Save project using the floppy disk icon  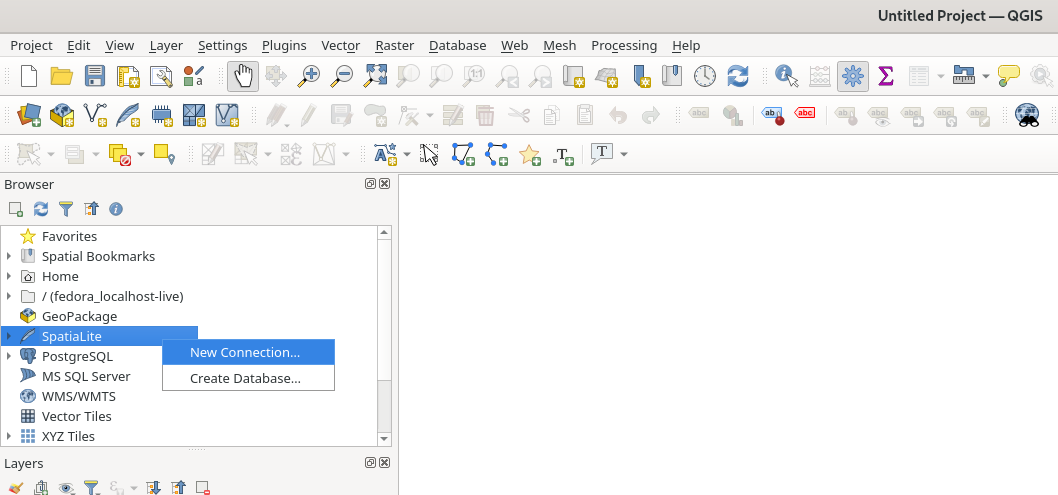point(95,76)
